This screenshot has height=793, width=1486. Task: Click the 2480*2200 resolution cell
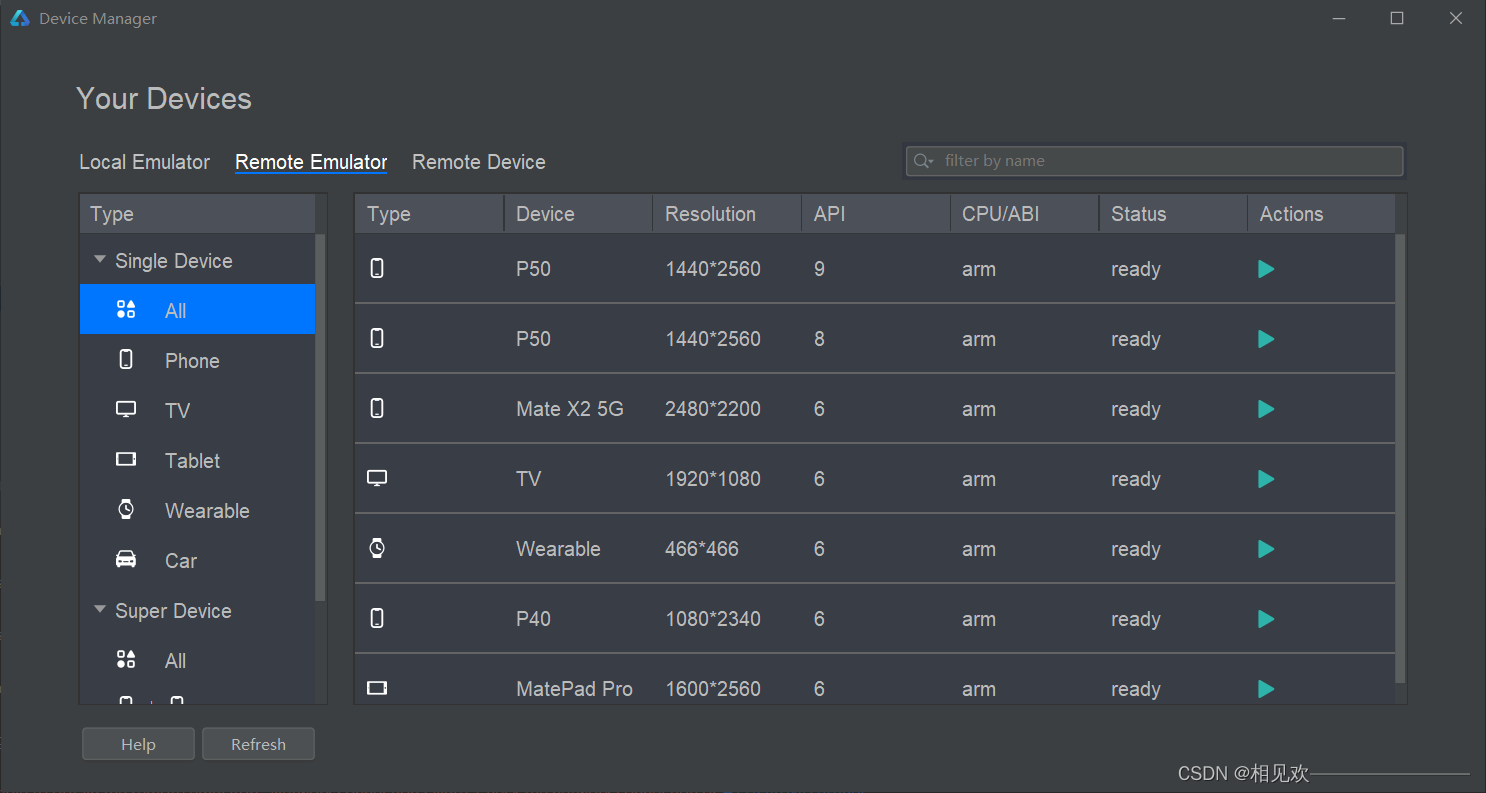(x=713, y=409)
